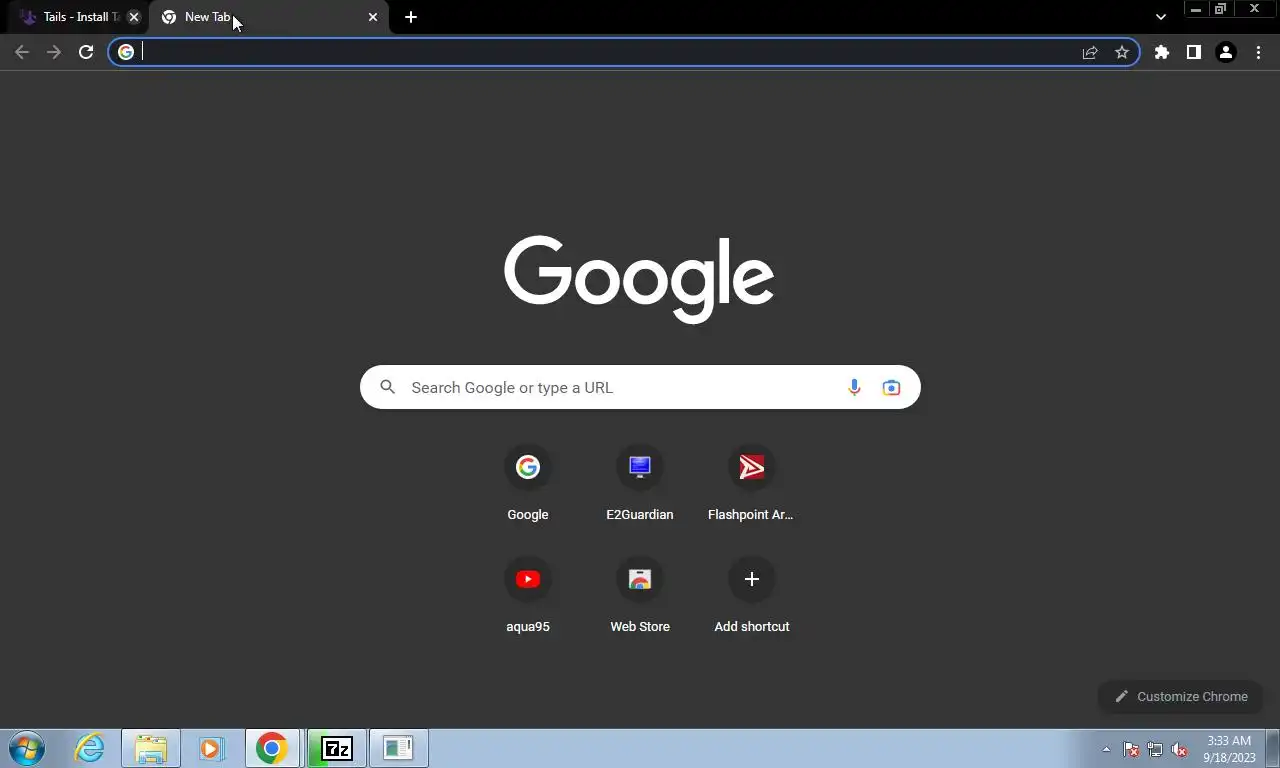Open the profile avatar menu
Screen dimensions: 1280x768
point(1226,52)
